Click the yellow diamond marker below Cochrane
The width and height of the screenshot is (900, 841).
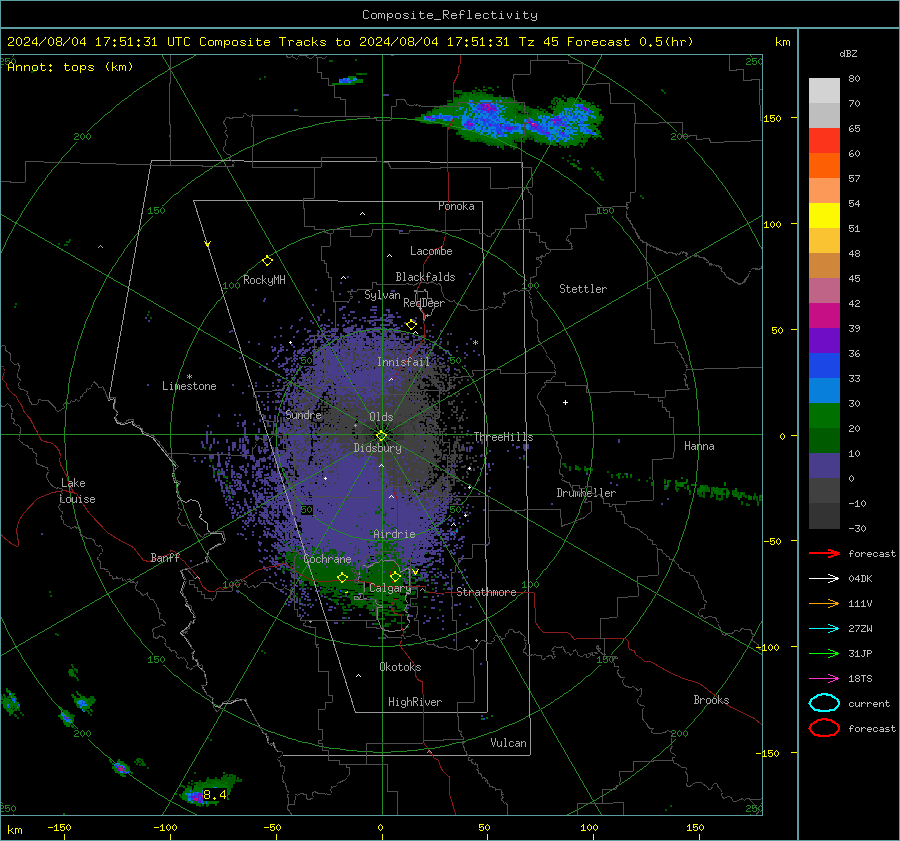point(343,578)
